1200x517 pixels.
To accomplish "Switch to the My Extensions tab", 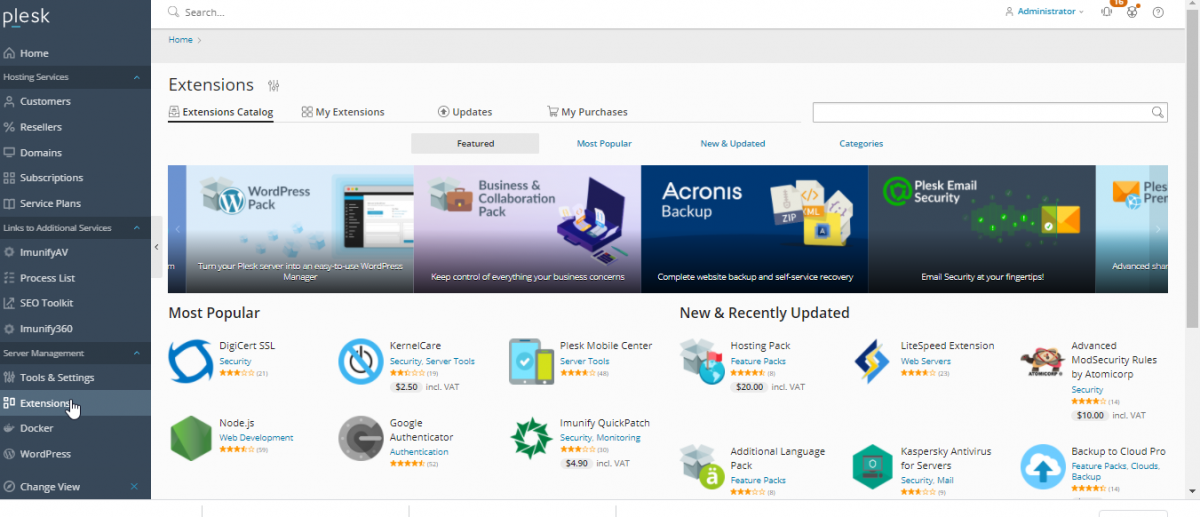I will point(343,112).
